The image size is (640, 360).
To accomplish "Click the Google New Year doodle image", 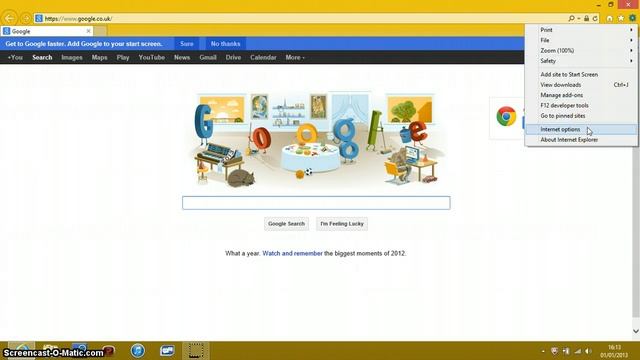I will tap(316, 140).
